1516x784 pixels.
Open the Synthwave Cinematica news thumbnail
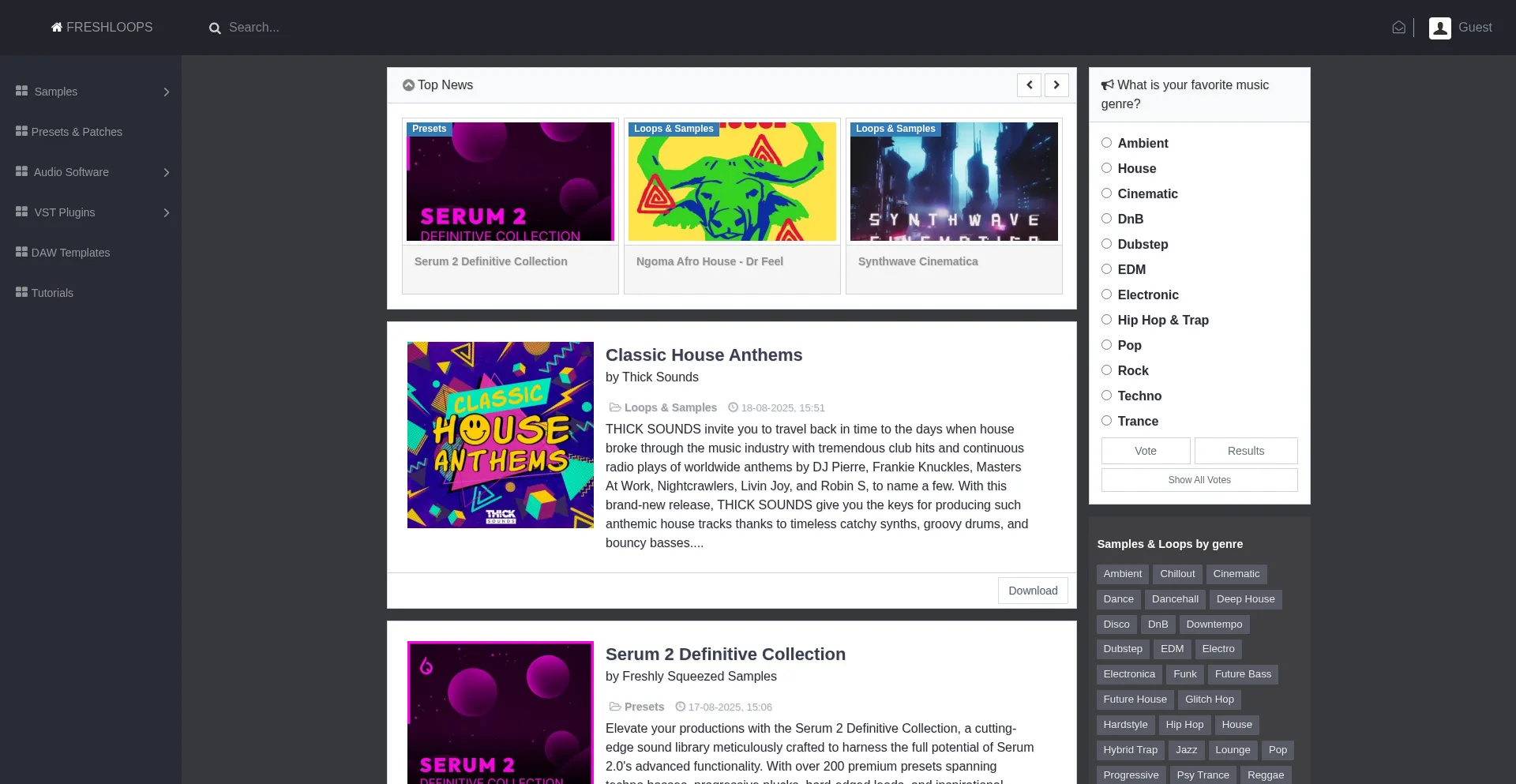click(x=954, y=182)
